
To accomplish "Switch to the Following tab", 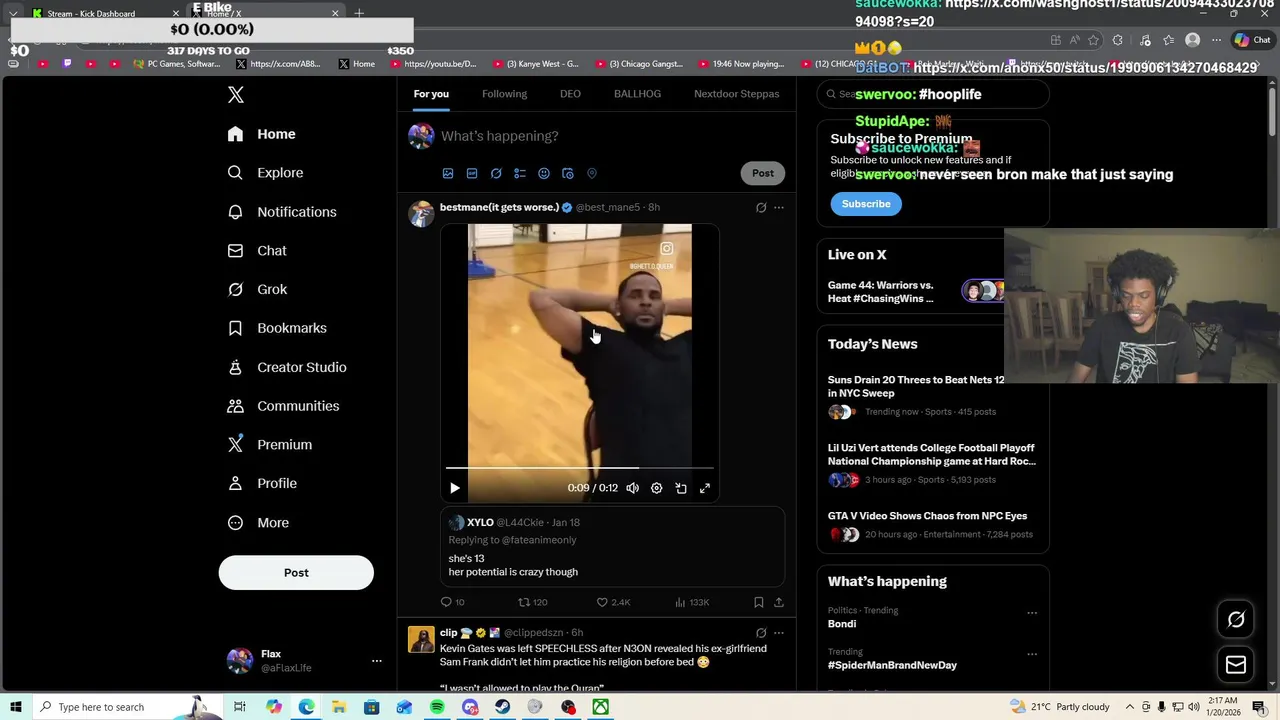I will point(504,94).
